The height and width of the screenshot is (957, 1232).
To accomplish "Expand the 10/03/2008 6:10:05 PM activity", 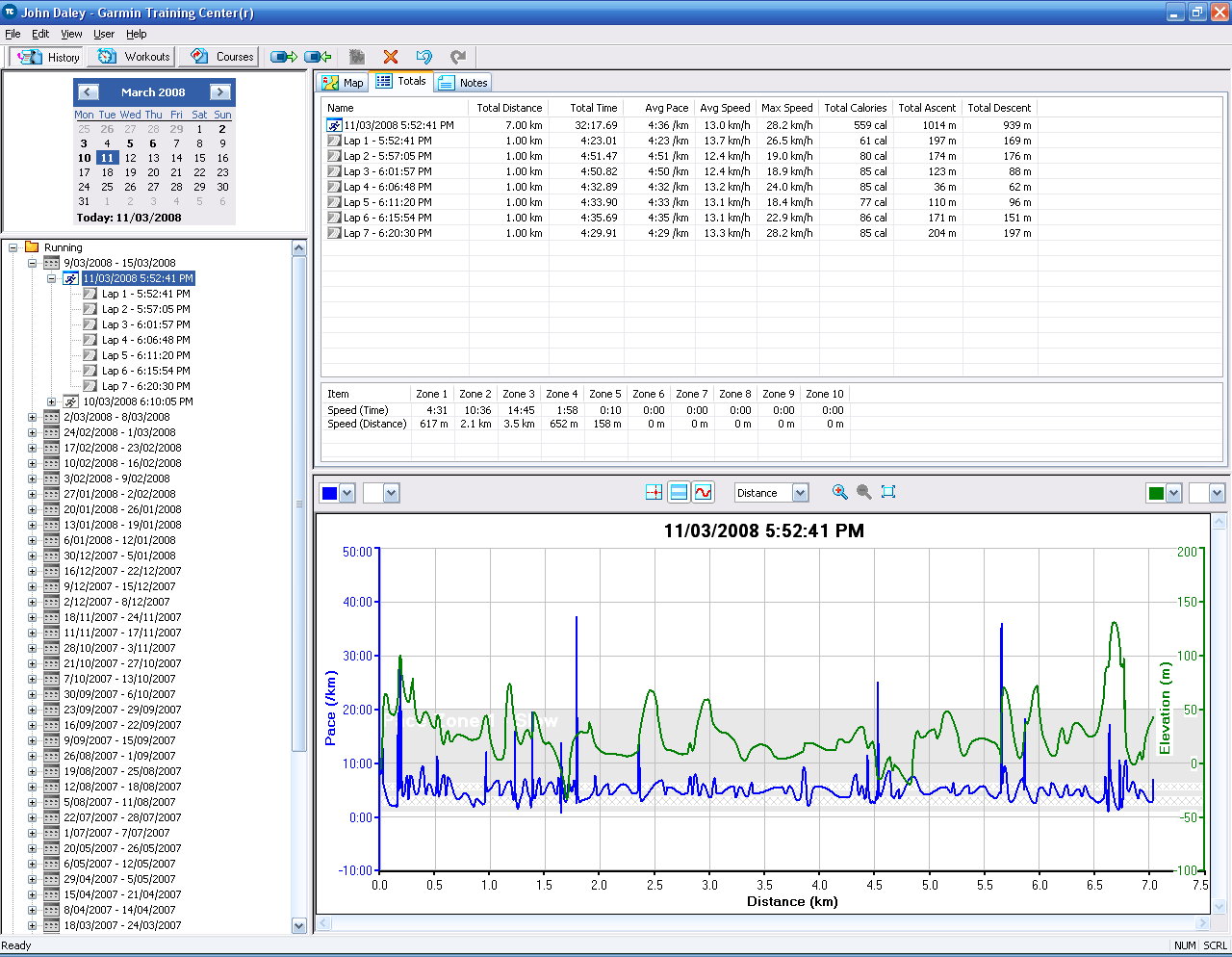I will click(52, 401).
